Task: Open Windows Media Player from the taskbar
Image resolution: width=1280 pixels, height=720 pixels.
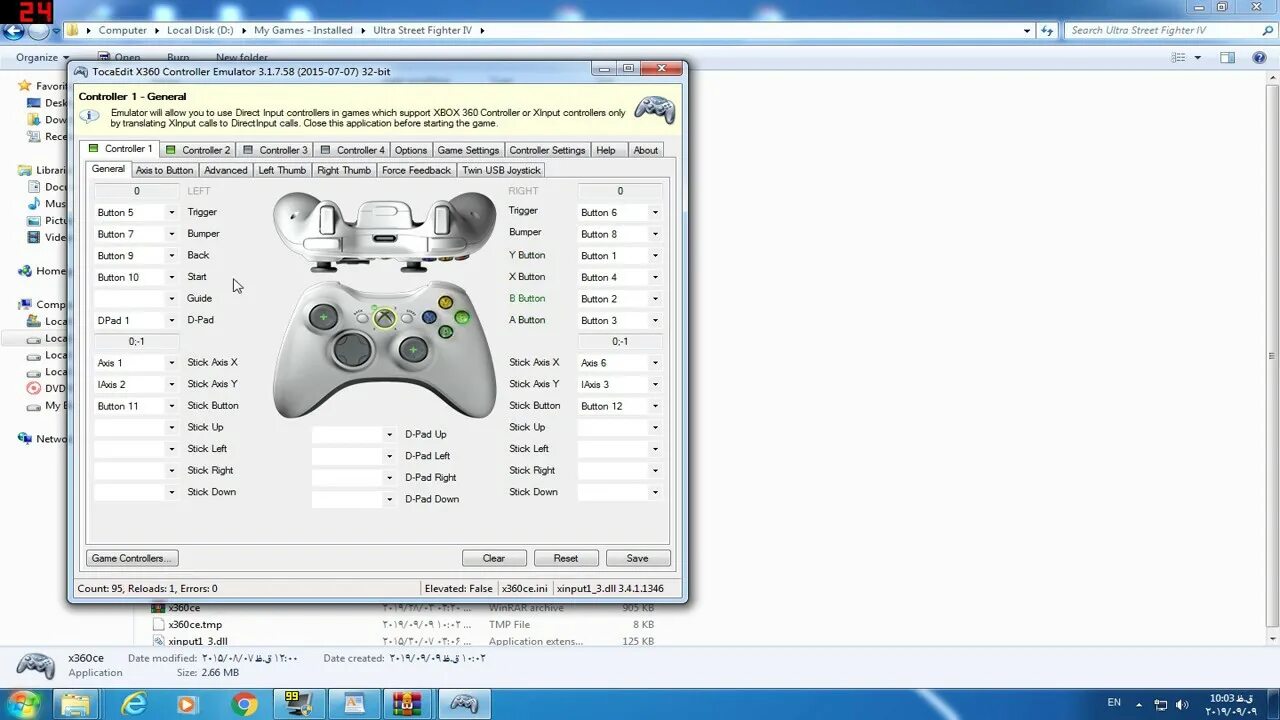Action: click(186, 704)
